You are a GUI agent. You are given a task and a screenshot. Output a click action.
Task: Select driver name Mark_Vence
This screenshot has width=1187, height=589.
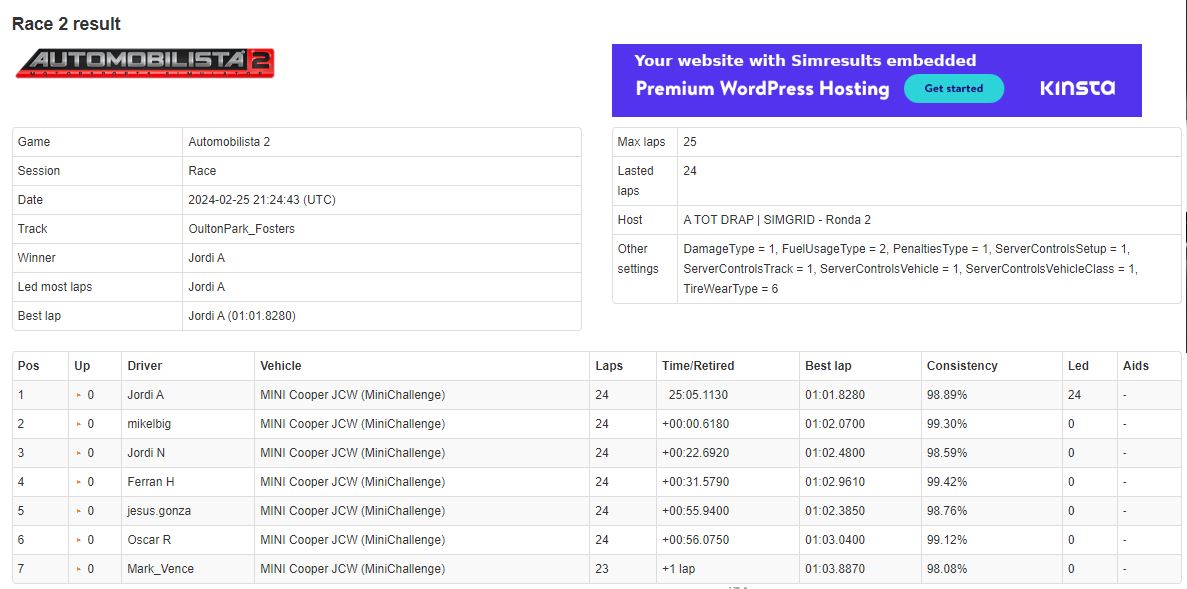160,569
